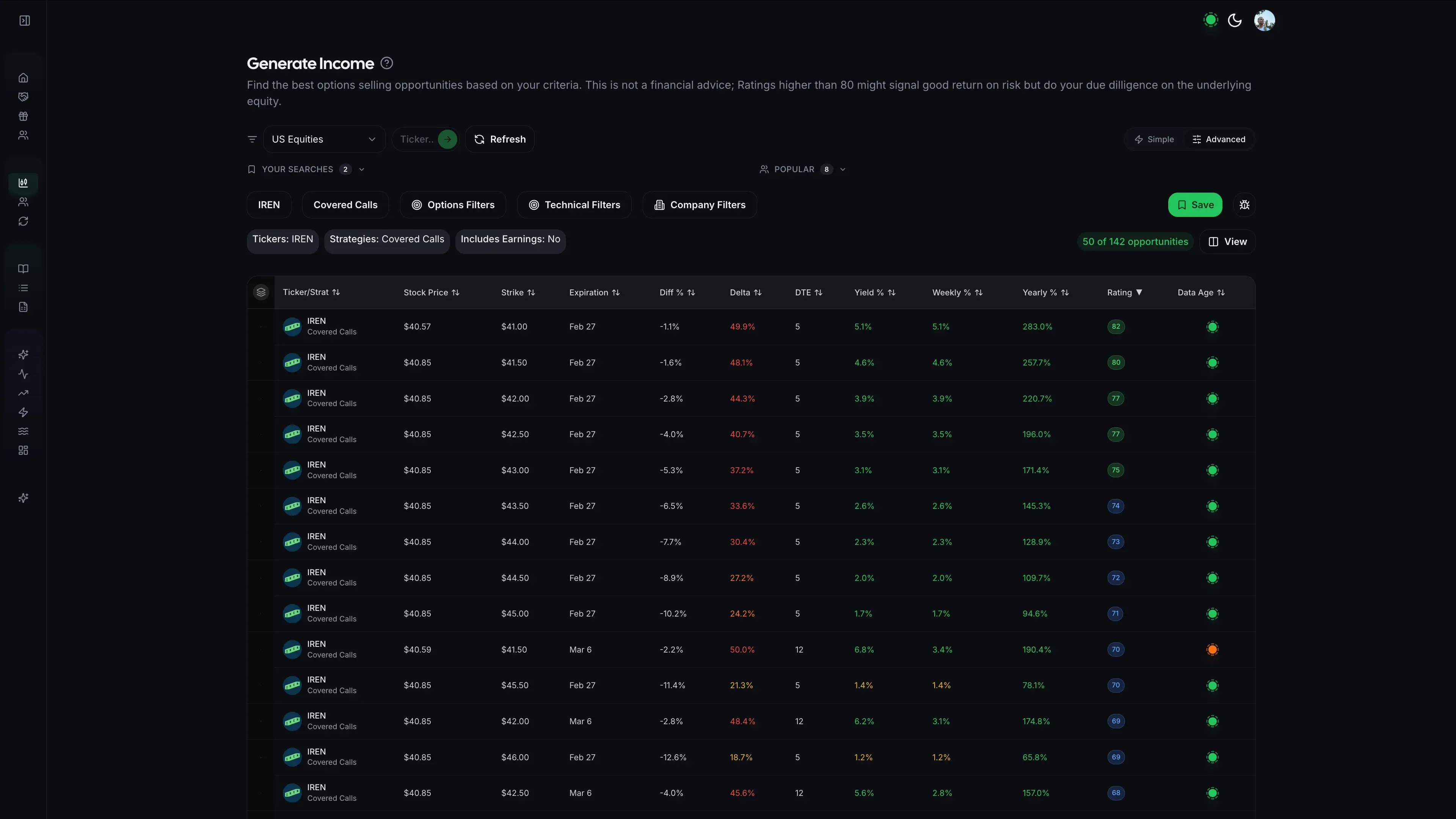Sort by Delta column
This screenshot has height=819, width=1456.
[745, 293]
